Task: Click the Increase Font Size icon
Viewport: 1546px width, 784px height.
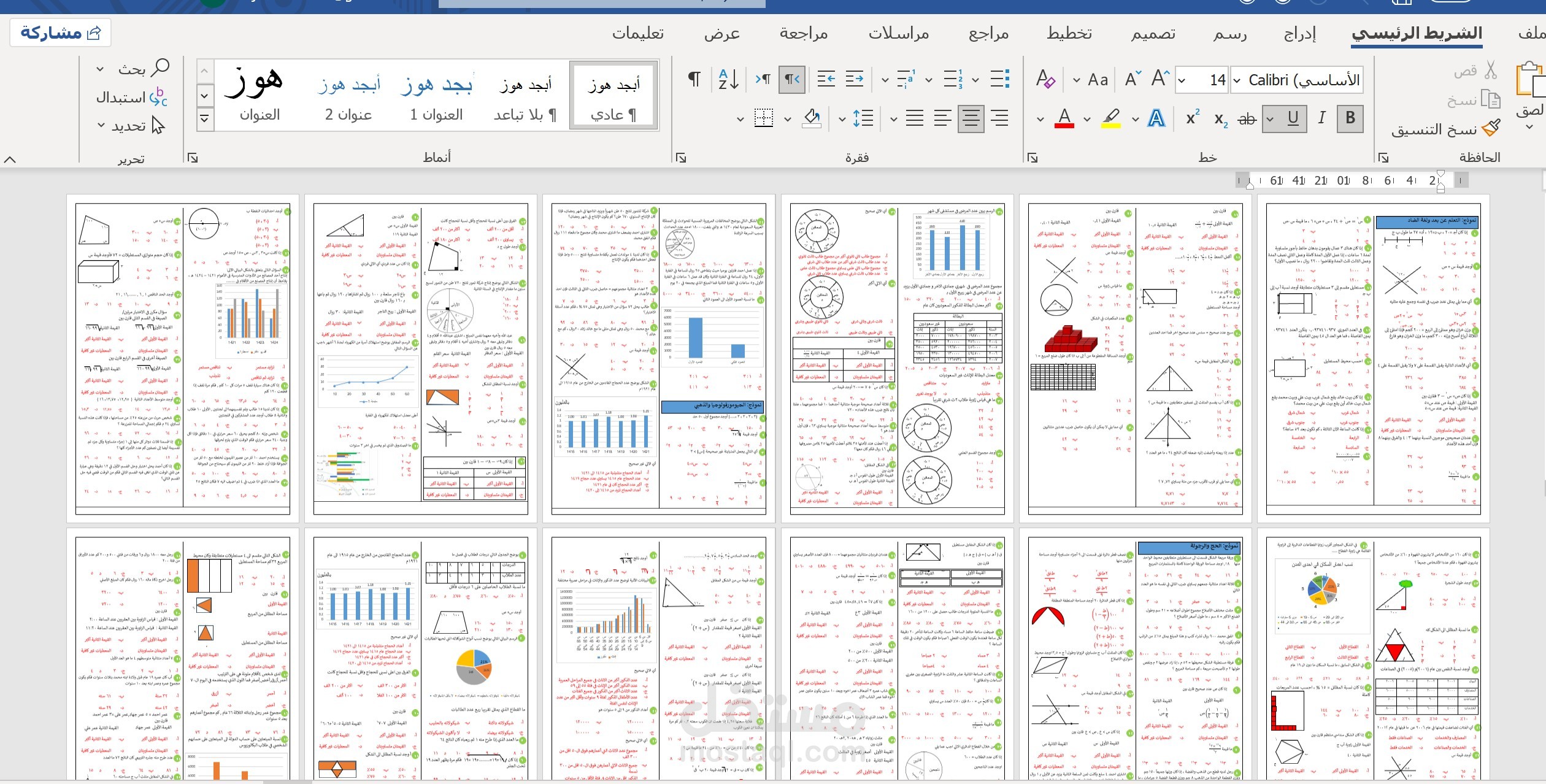Action: point(1159,80)
